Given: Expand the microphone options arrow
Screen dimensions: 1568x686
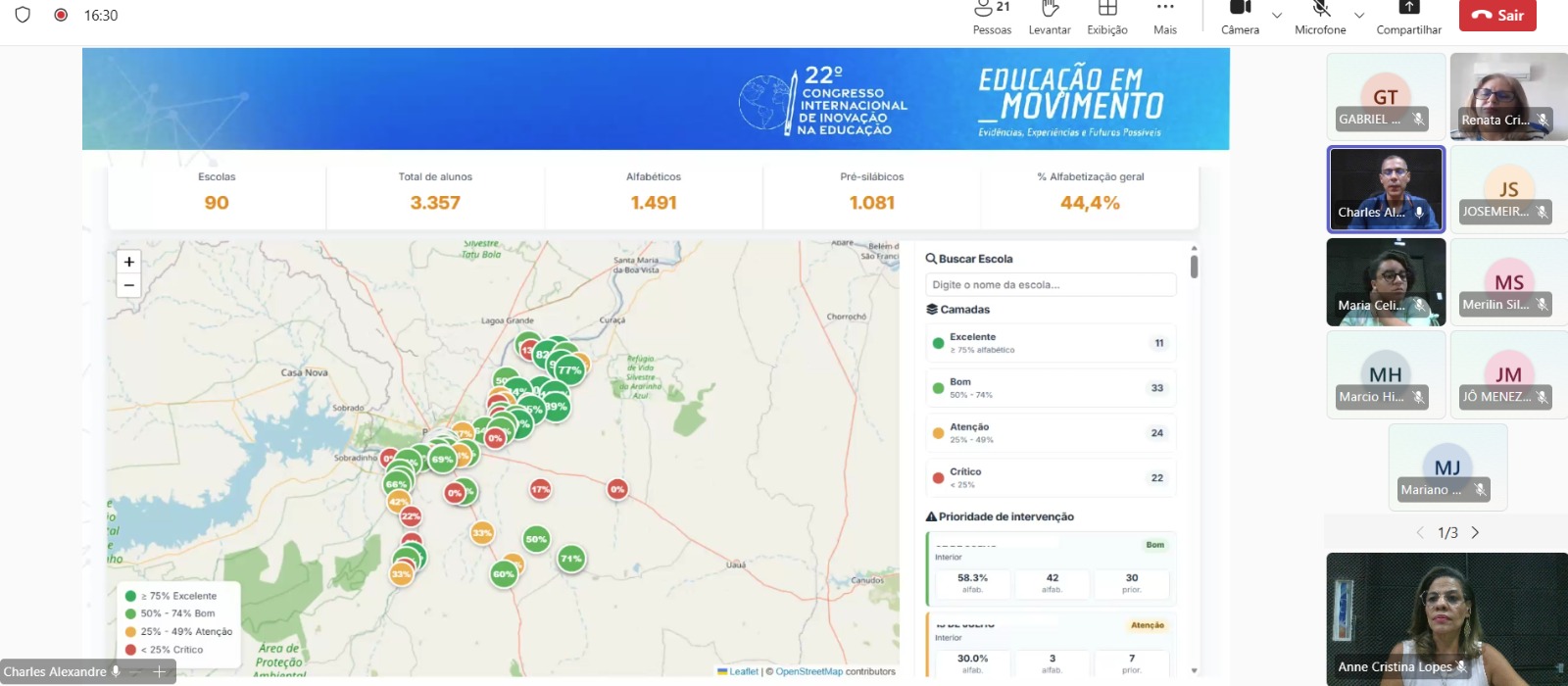Looking at the screenshot, I should coord(1359,16).
